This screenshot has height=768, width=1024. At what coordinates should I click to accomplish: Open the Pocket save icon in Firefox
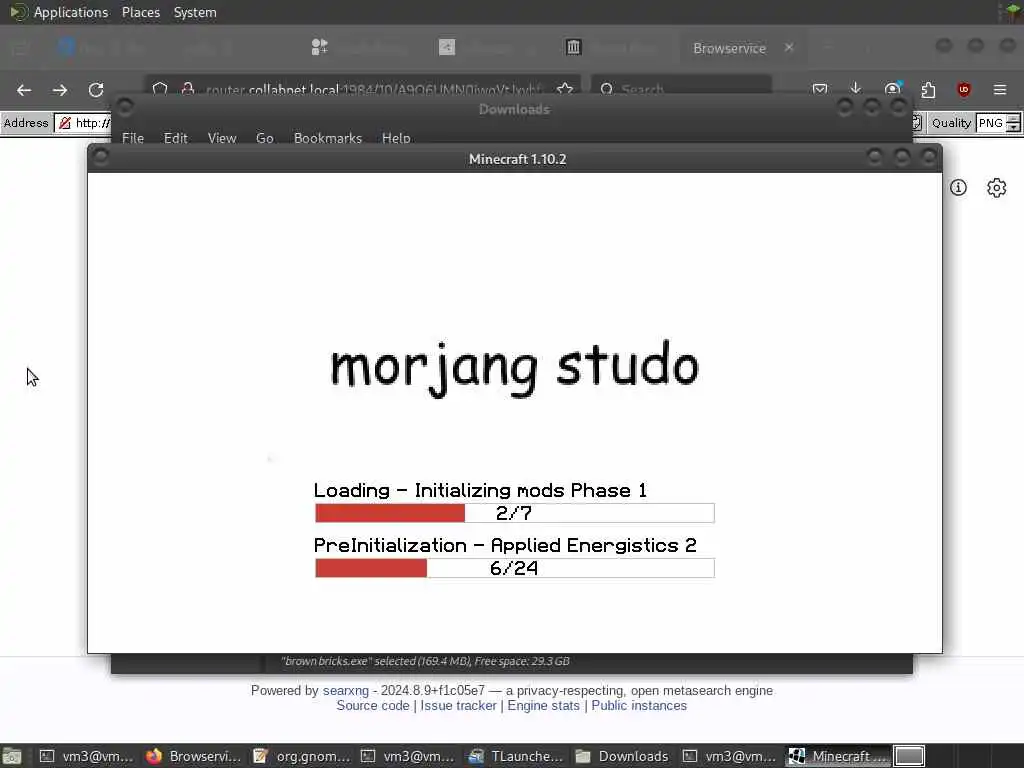point(820,89)
